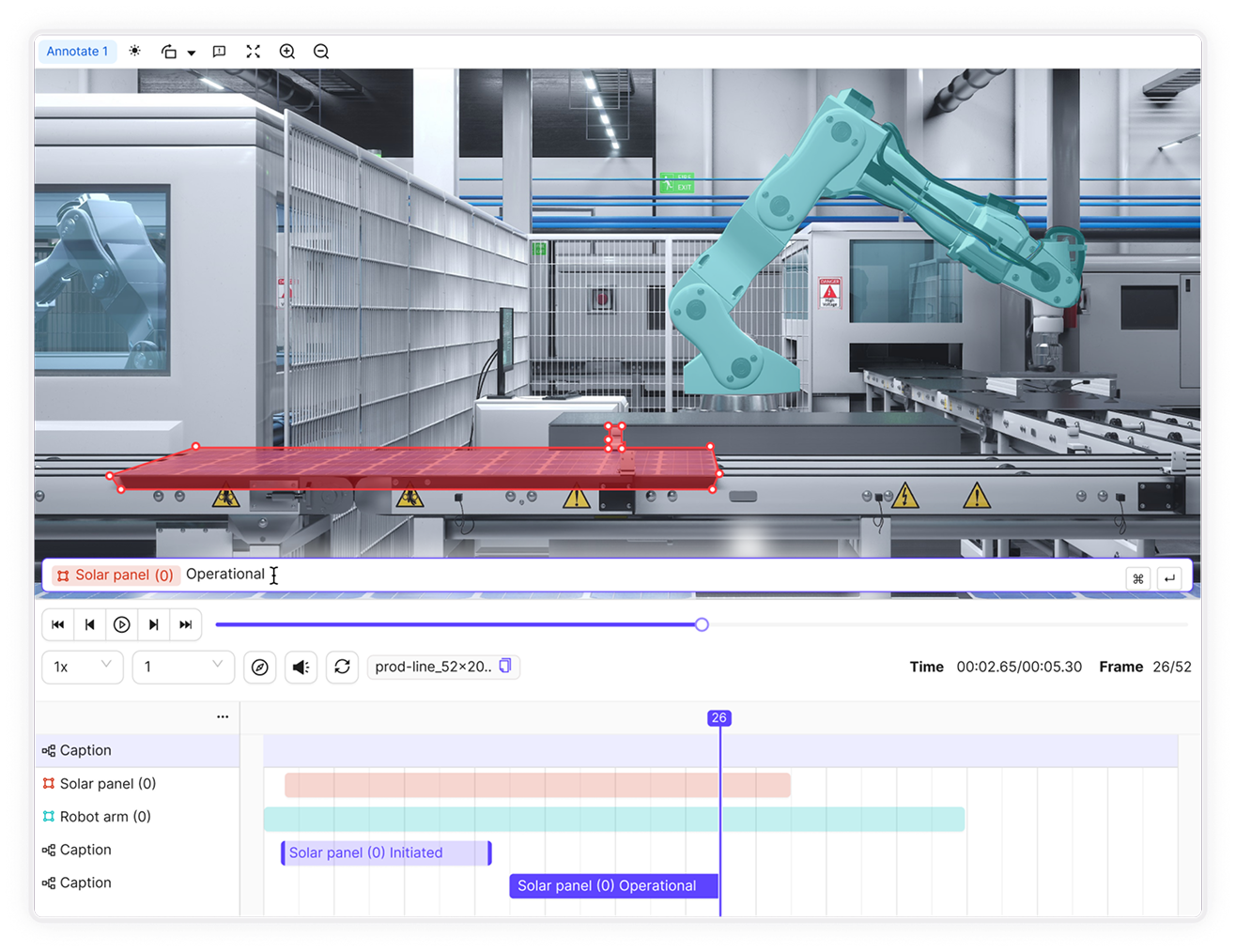The width and height of the screenshot is (1236, 952).
Task: Open the frame step dropdown showing 1
Action: click(x=183, y=667)
